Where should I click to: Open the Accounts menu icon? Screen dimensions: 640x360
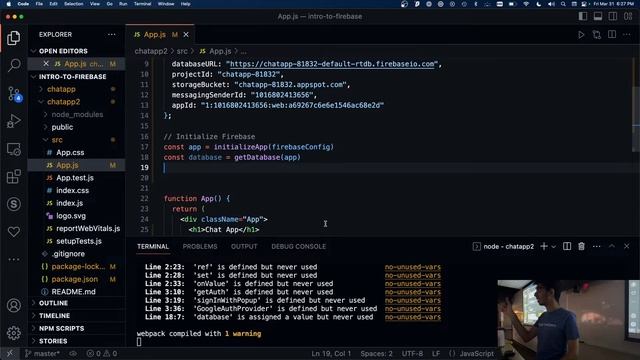click(14, 305)
